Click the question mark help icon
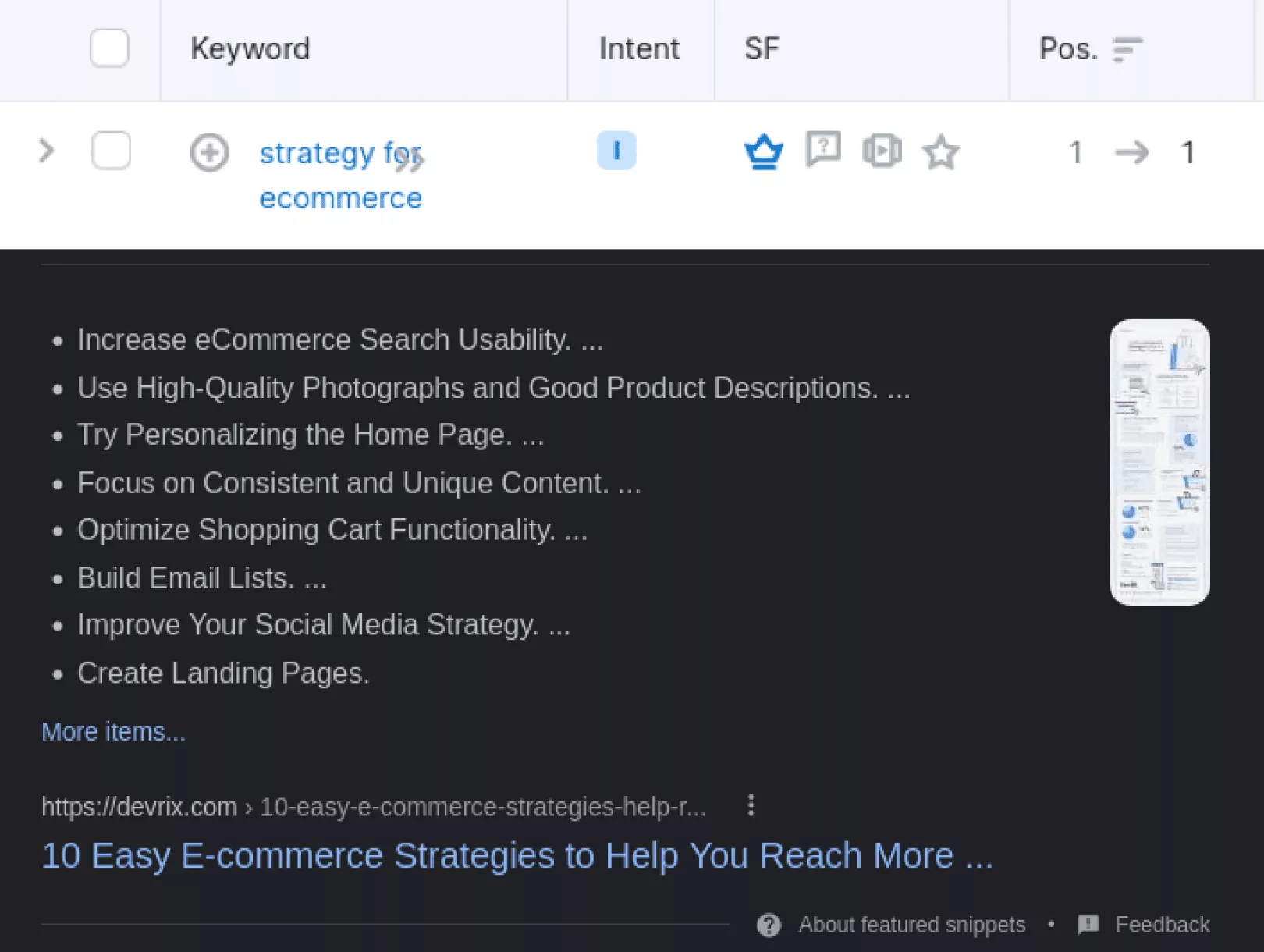Image resolution: width=1264 pixels, height=952 pixels. pos(769,925)
